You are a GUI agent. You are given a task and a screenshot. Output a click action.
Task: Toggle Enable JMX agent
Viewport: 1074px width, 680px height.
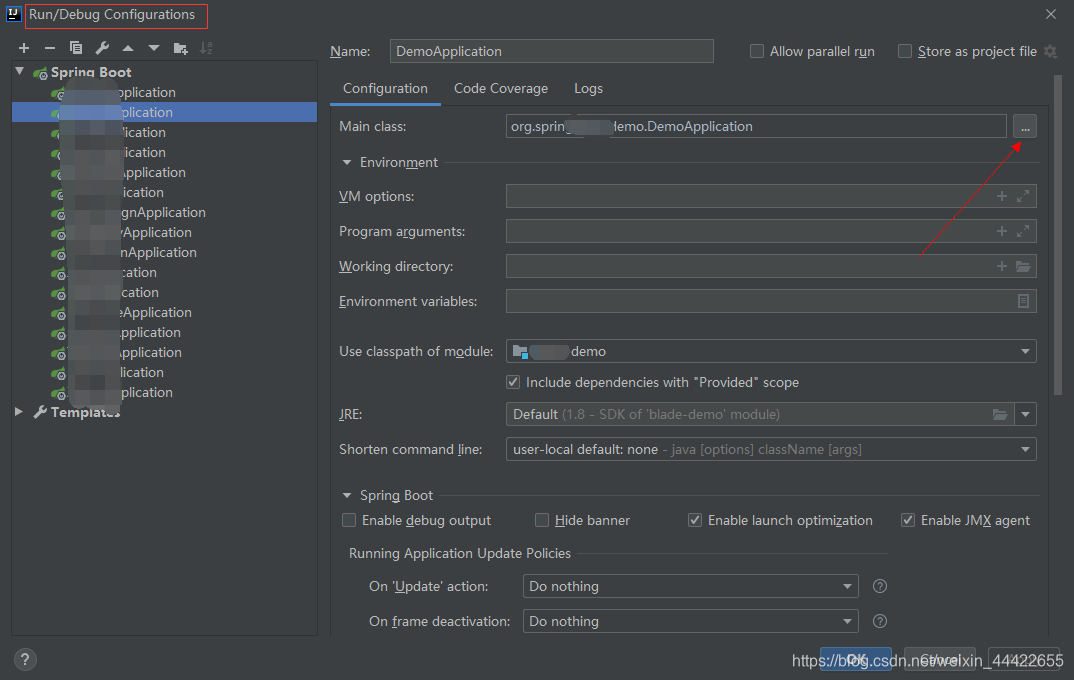[x=908, y=520]
